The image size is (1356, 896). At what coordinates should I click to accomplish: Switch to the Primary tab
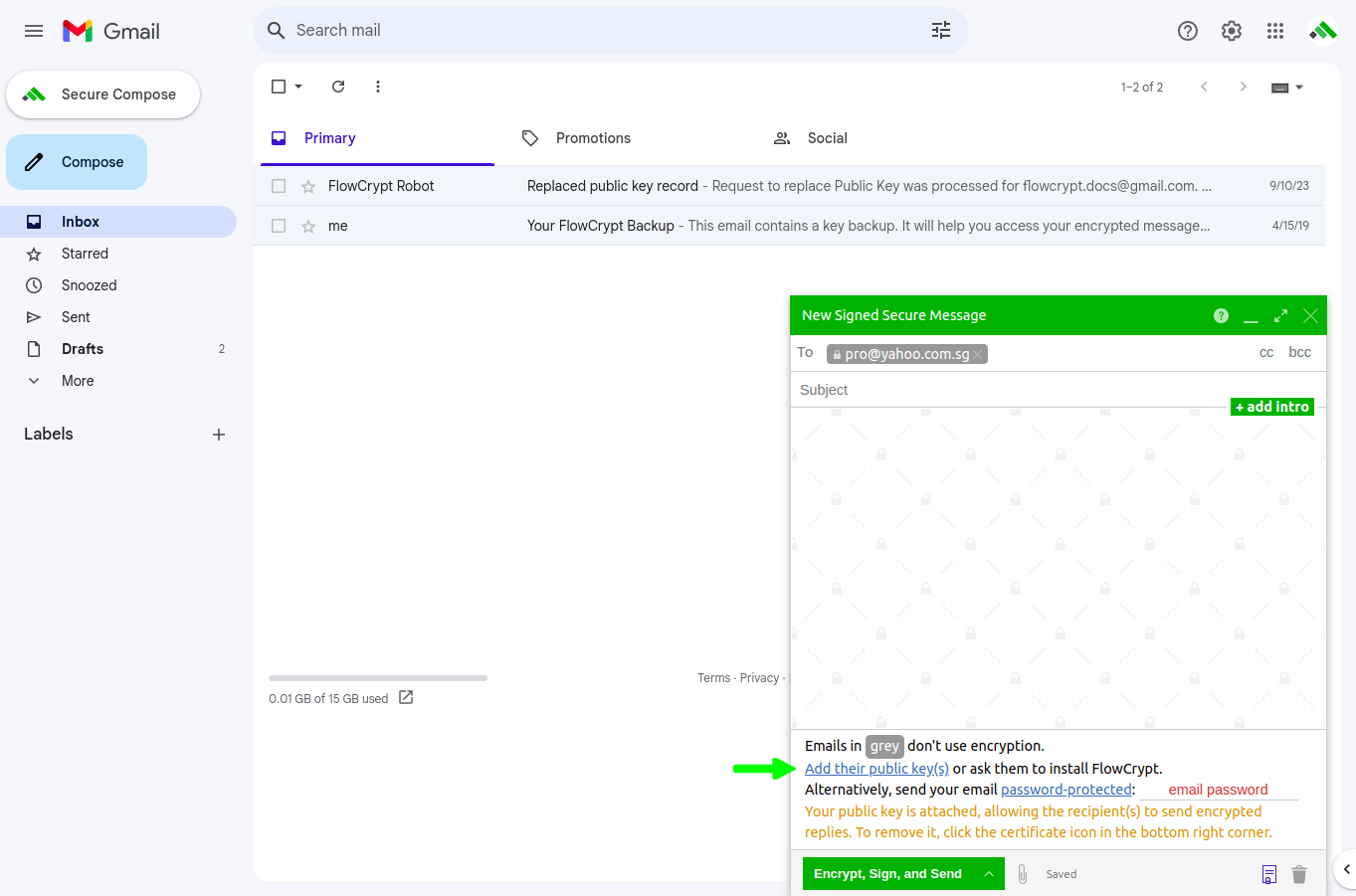[377, 138]
